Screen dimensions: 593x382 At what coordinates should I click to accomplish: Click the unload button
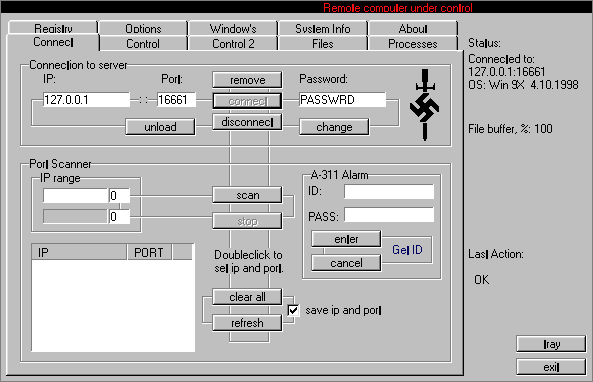point(160,127)
